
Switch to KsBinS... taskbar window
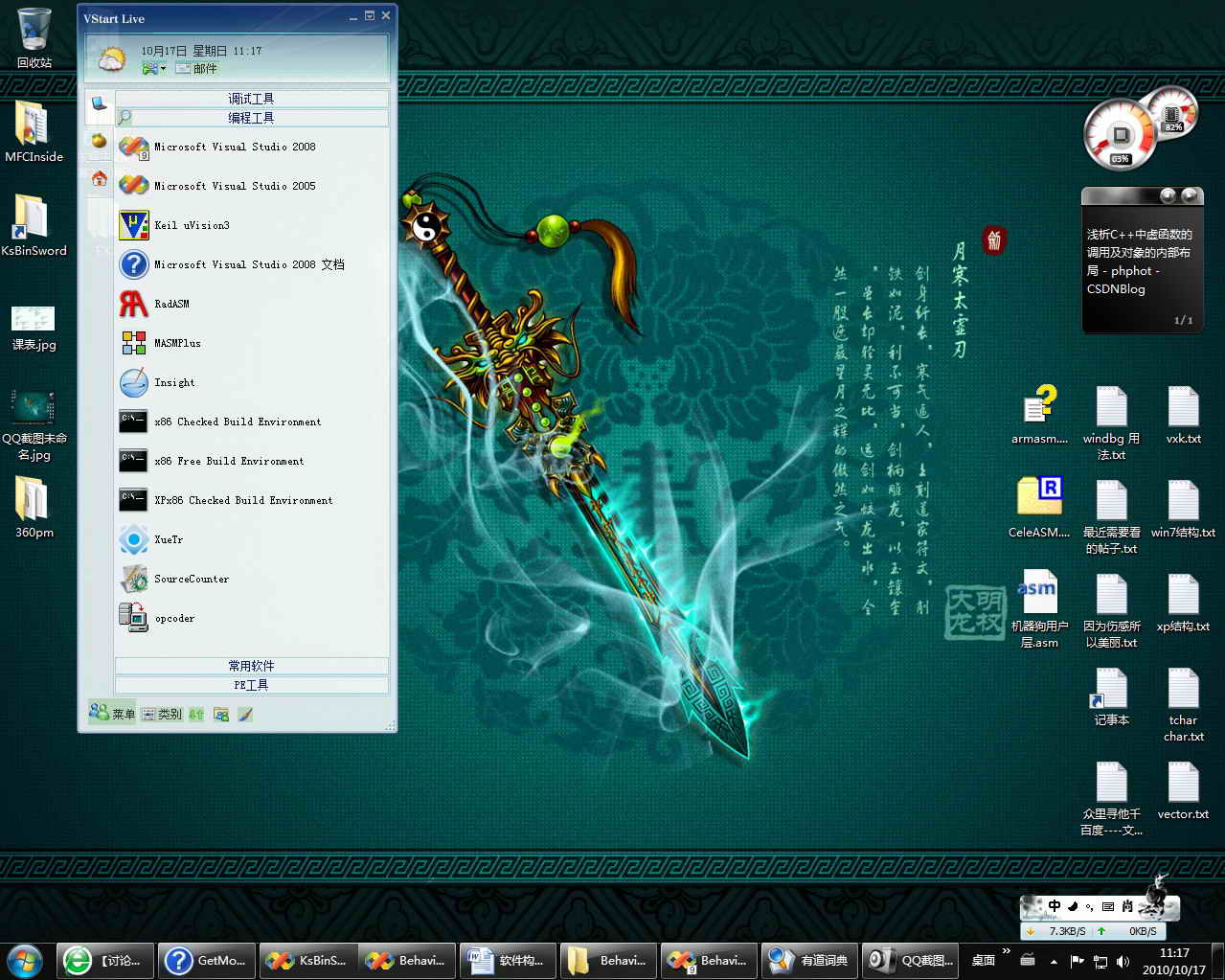pos(308,960)
